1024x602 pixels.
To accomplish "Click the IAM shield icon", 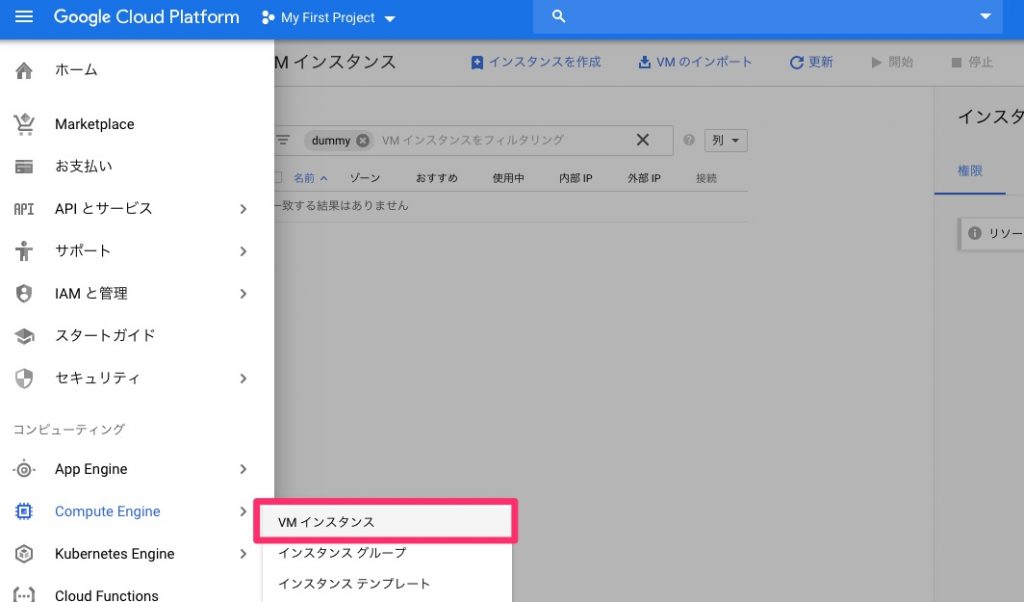I will pos(24,293).
